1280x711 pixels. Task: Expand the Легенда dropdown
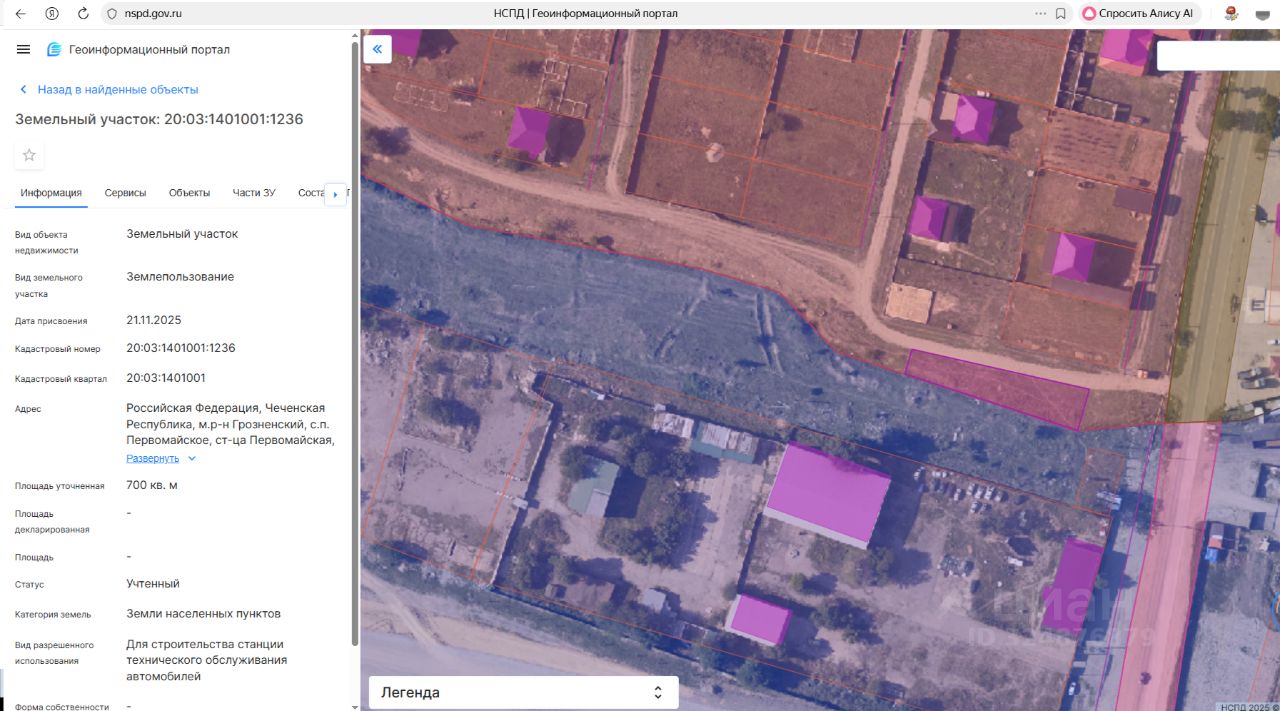point(524,692)
